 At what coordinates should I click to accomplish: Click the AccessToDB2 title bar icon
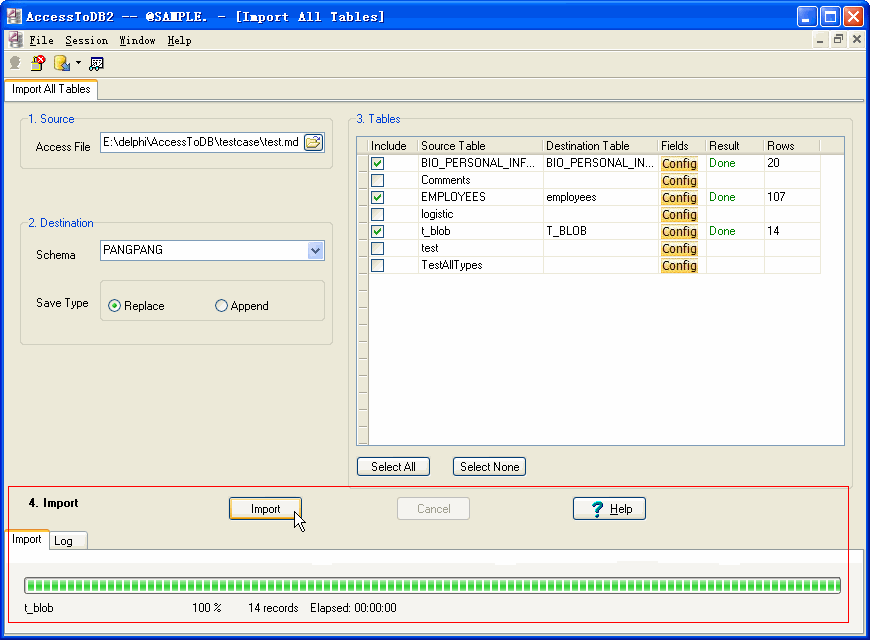pyautogui.click(x=14, y=16)
